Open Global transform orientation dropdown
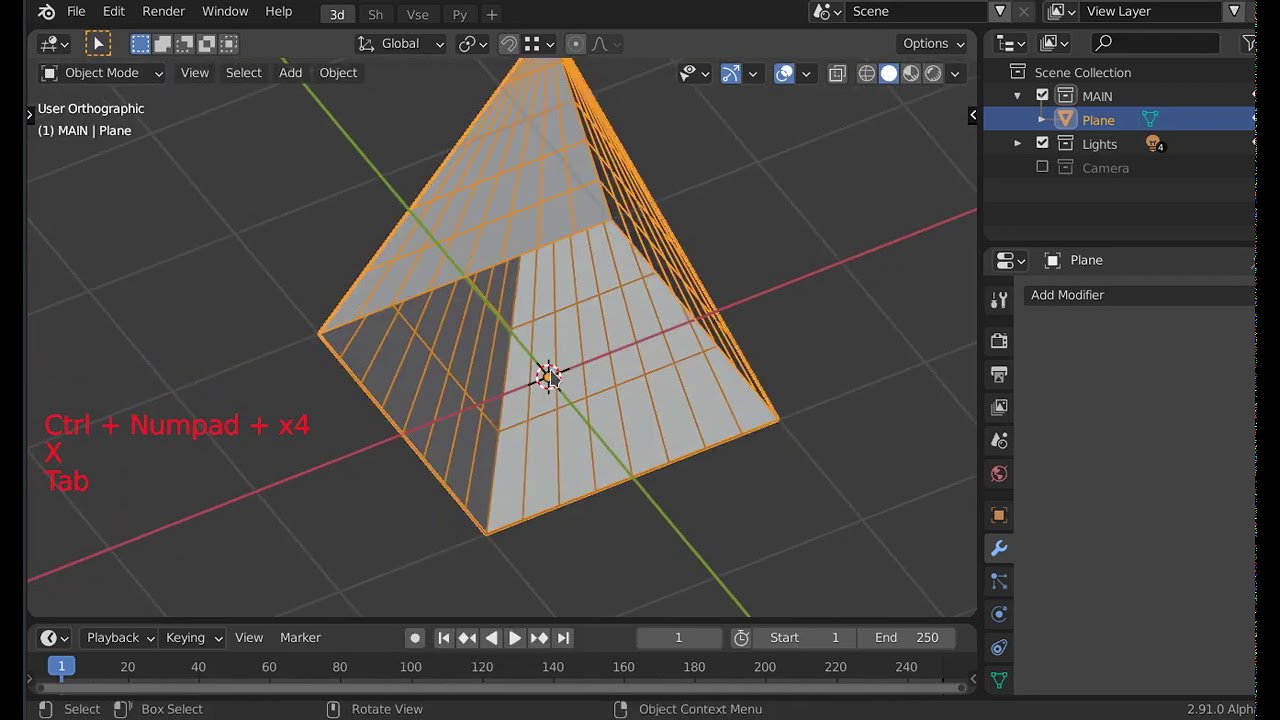The image size is (1280, 720). (x=401, y=44)
